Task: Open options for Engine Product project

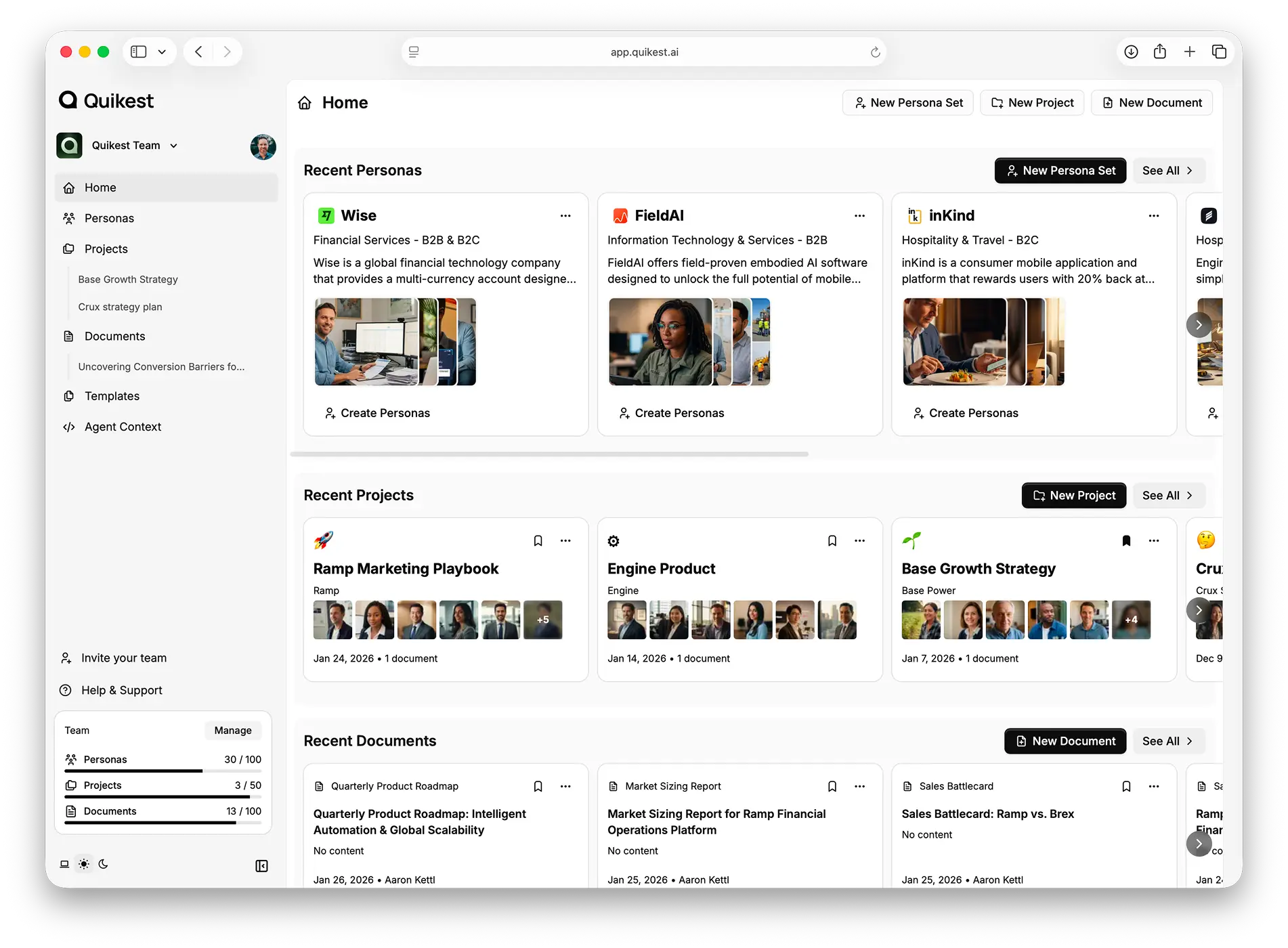Action: point(859,541)
